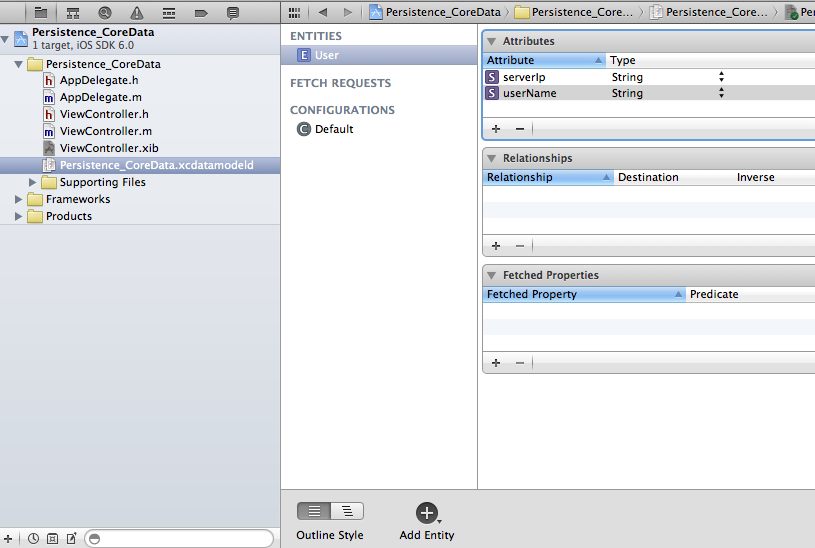The height and width of the screenshot is (548, 815).
Task: Switch to hierarchical outline style
Action: [x=347, y=511]
